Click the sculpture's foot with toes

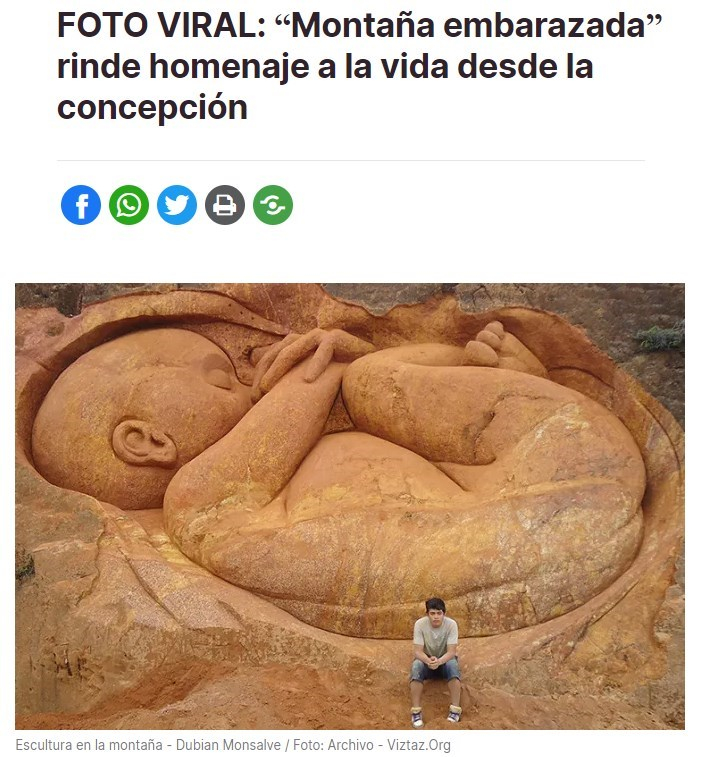tap(500, 346)
